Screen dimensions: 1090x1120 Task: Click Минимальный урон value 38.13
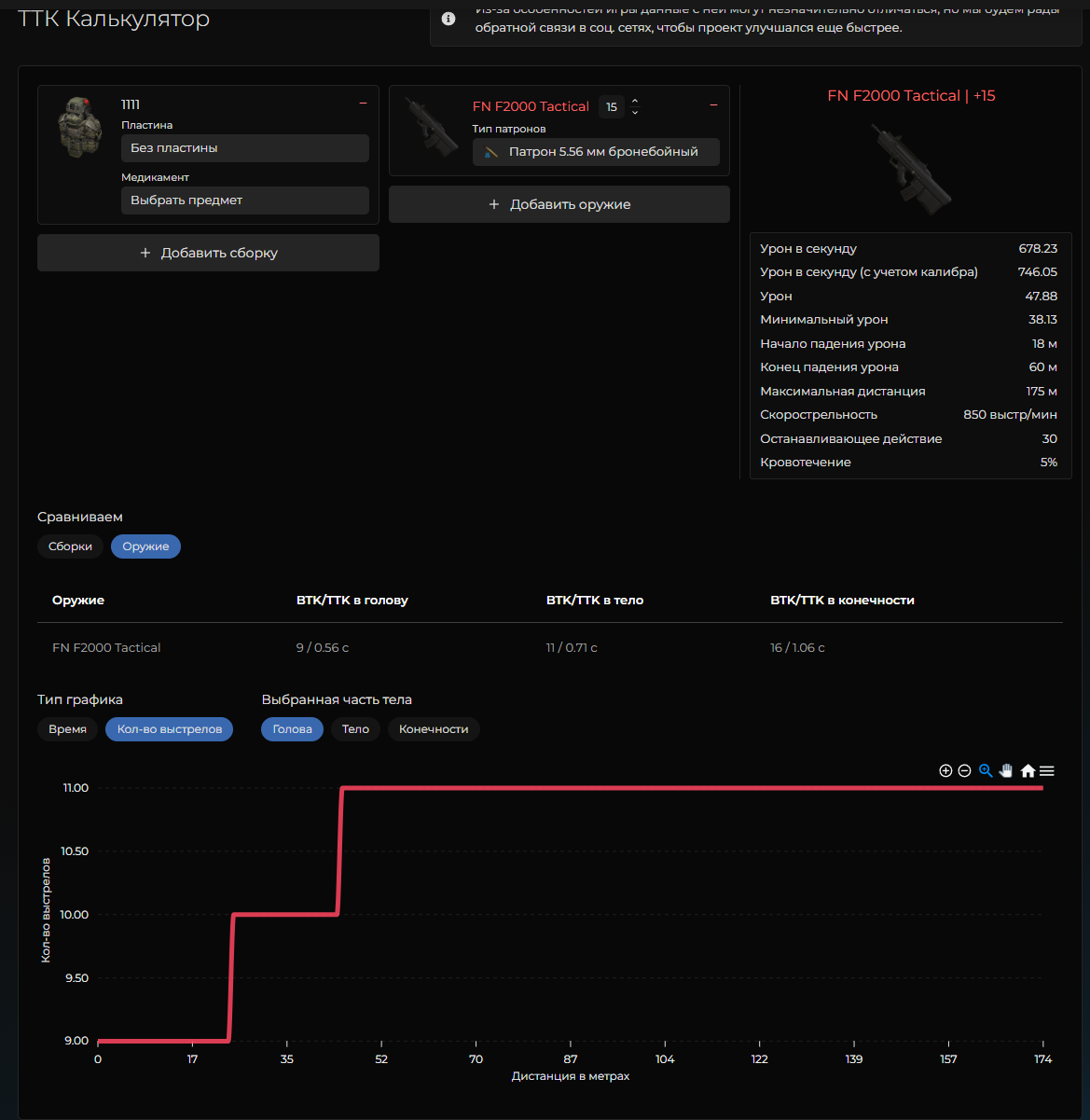click(1042, 320)
